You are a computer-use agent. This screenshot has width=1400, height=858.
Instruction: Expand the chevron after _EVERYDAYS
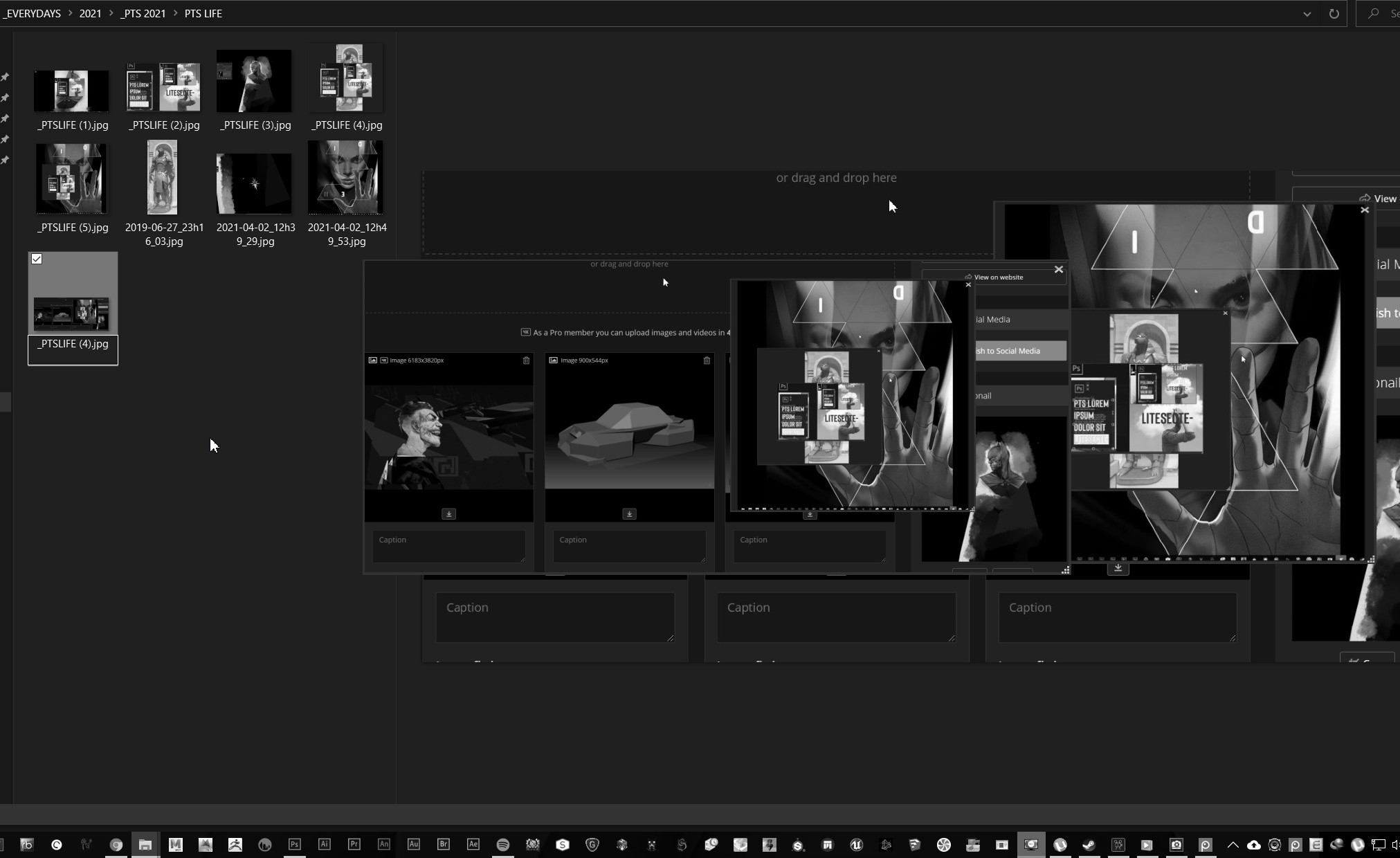(70, 13)
